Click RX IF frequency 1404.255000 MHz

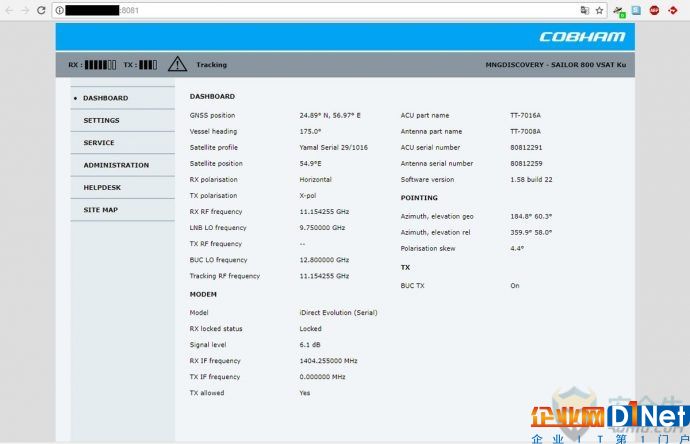328,361
